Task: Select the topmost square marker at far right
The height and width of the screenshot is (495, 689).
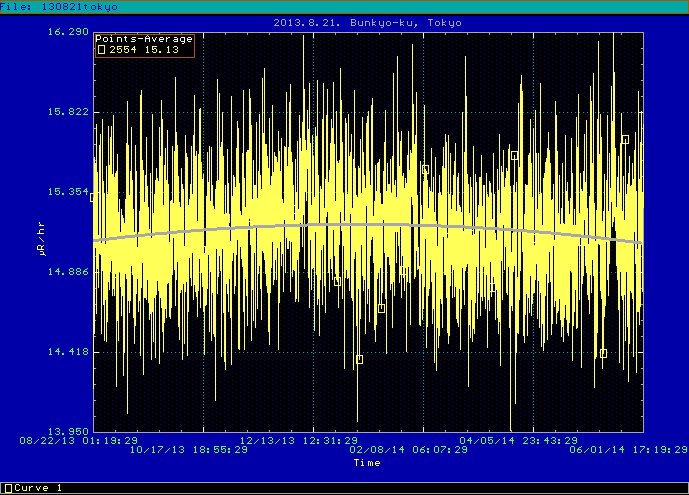Action: click(625, 139)
